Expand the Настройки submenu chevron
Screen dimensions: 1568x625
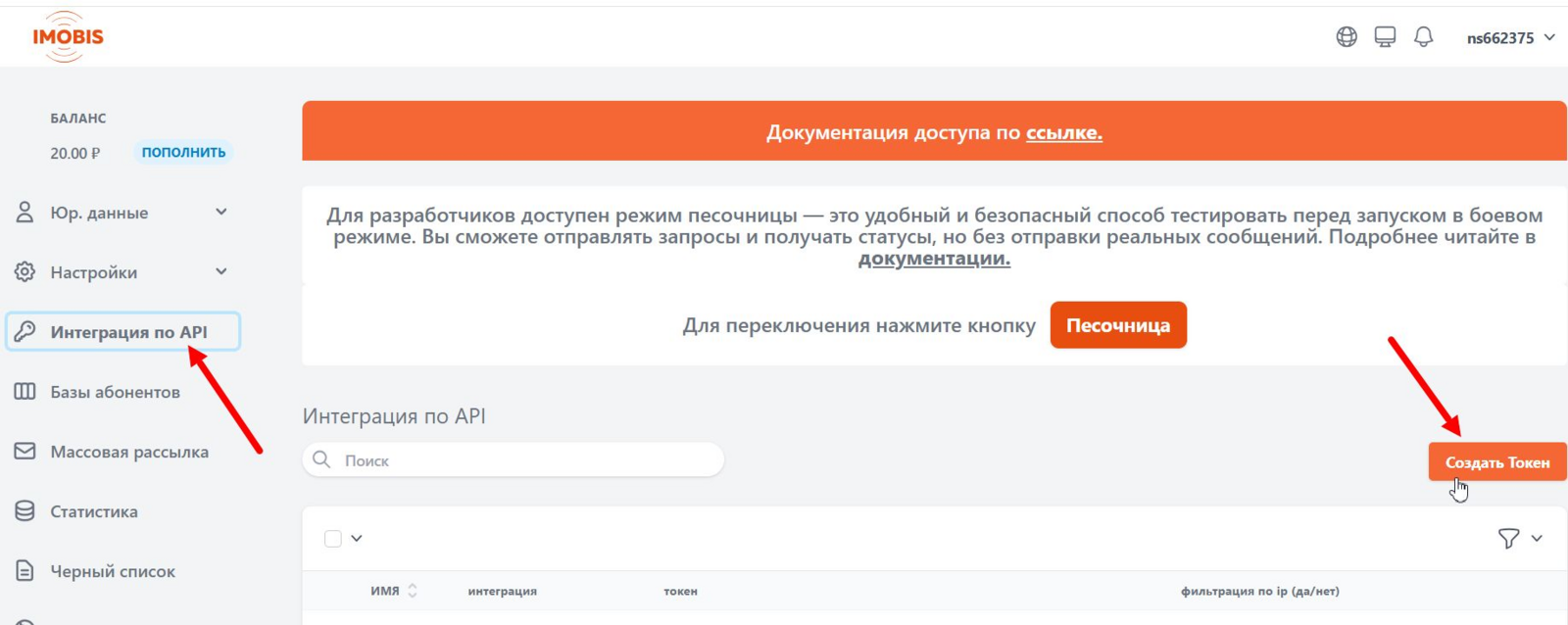tap(221, 271)
